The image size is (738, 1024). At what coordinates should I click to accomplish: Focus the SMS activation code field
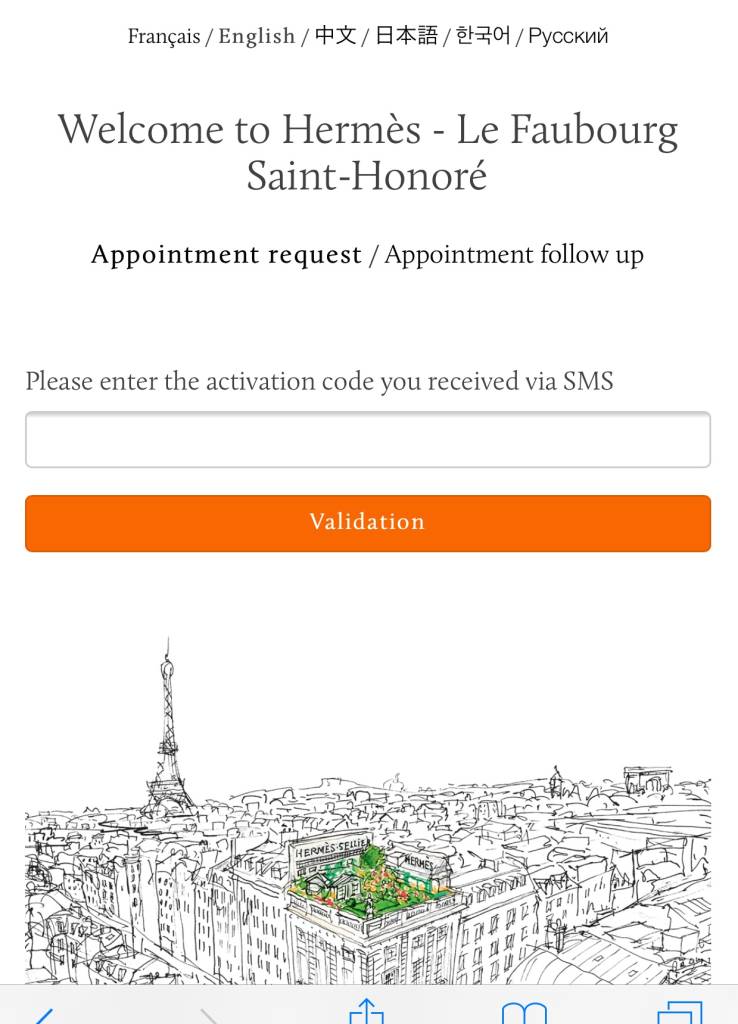368,440
